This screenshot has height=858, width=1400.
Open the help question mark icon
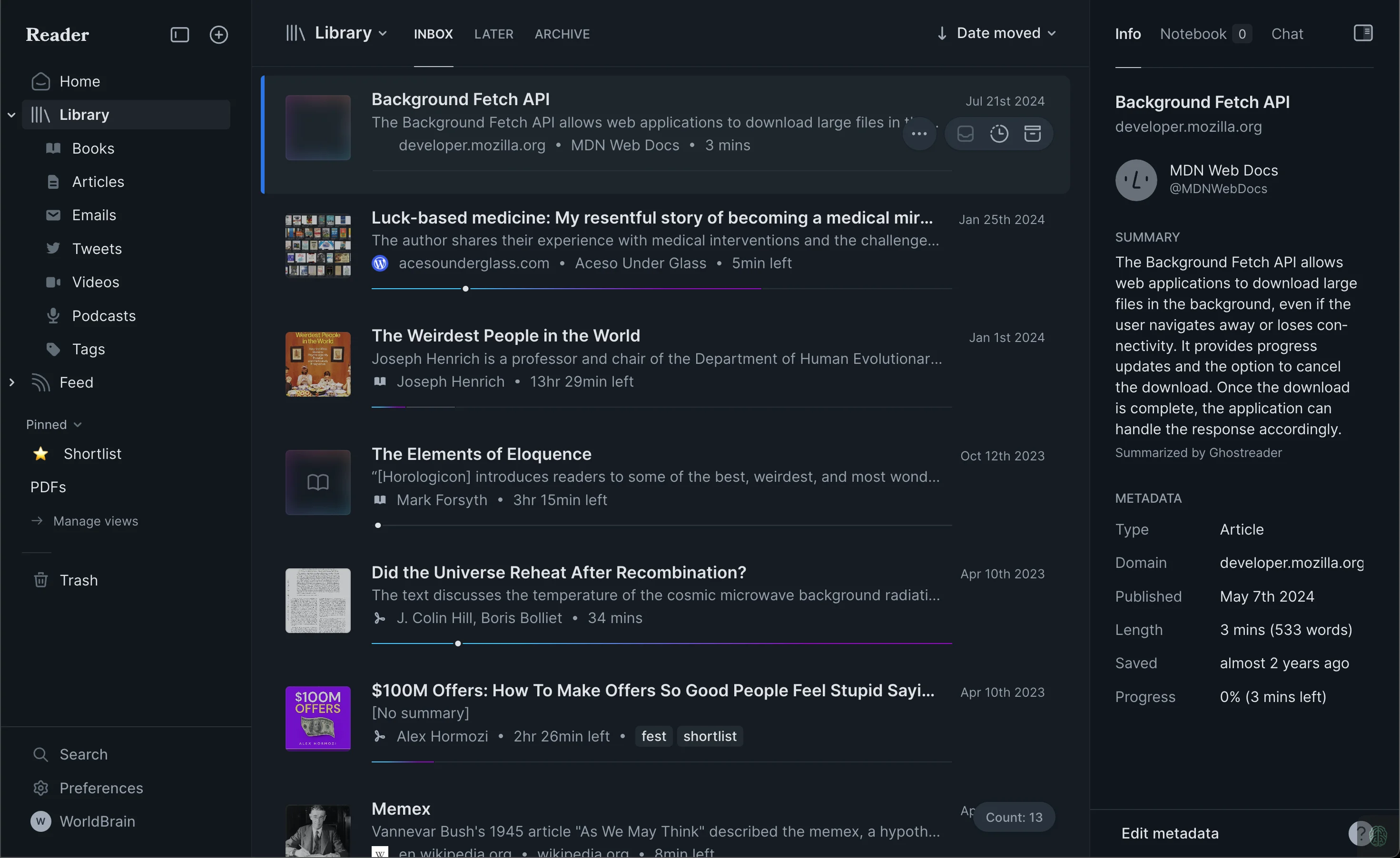[x=1360, y=834]
